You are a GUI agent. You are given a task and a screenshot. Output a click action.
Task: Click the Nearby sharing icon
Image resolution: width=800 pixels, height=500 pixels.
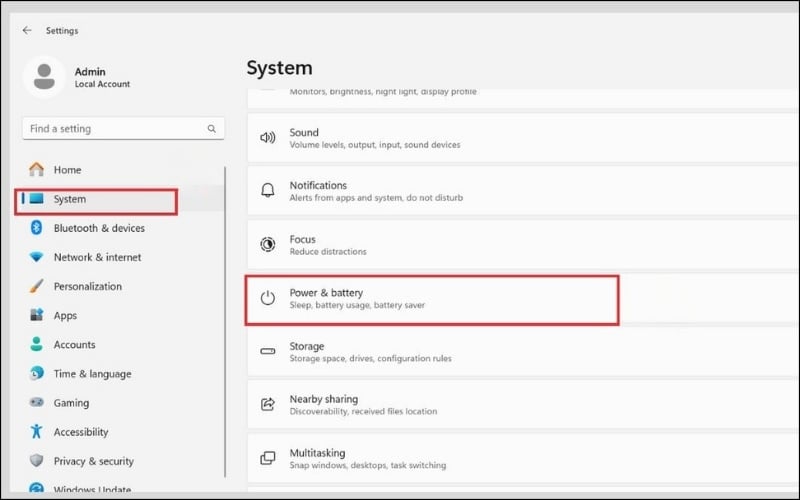coord(267,405)
